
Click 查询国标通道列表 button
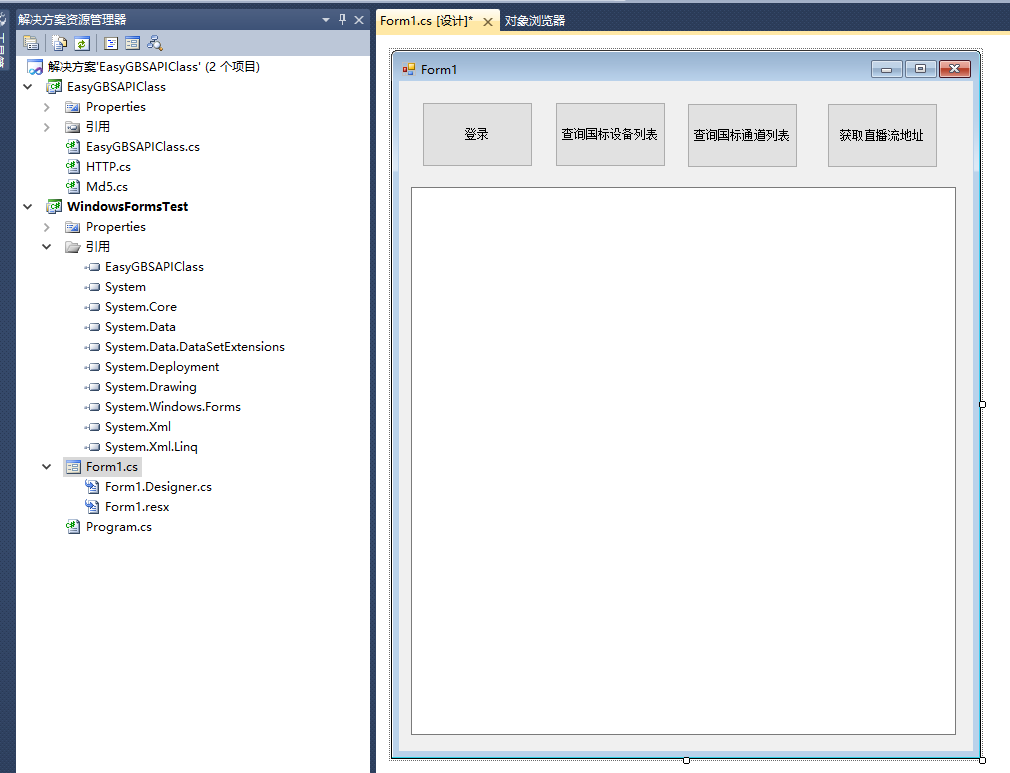(x=742, y=135)
